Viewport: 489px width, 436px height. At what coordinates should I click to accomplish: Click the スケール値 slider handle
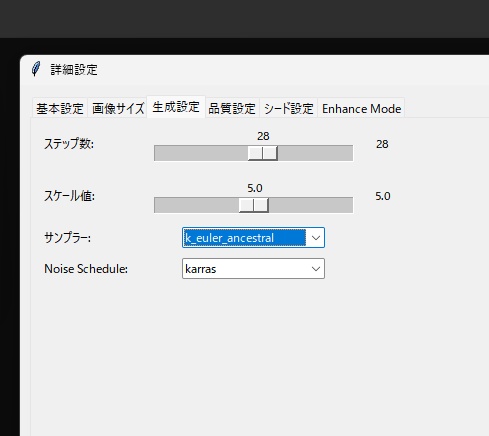254,205
